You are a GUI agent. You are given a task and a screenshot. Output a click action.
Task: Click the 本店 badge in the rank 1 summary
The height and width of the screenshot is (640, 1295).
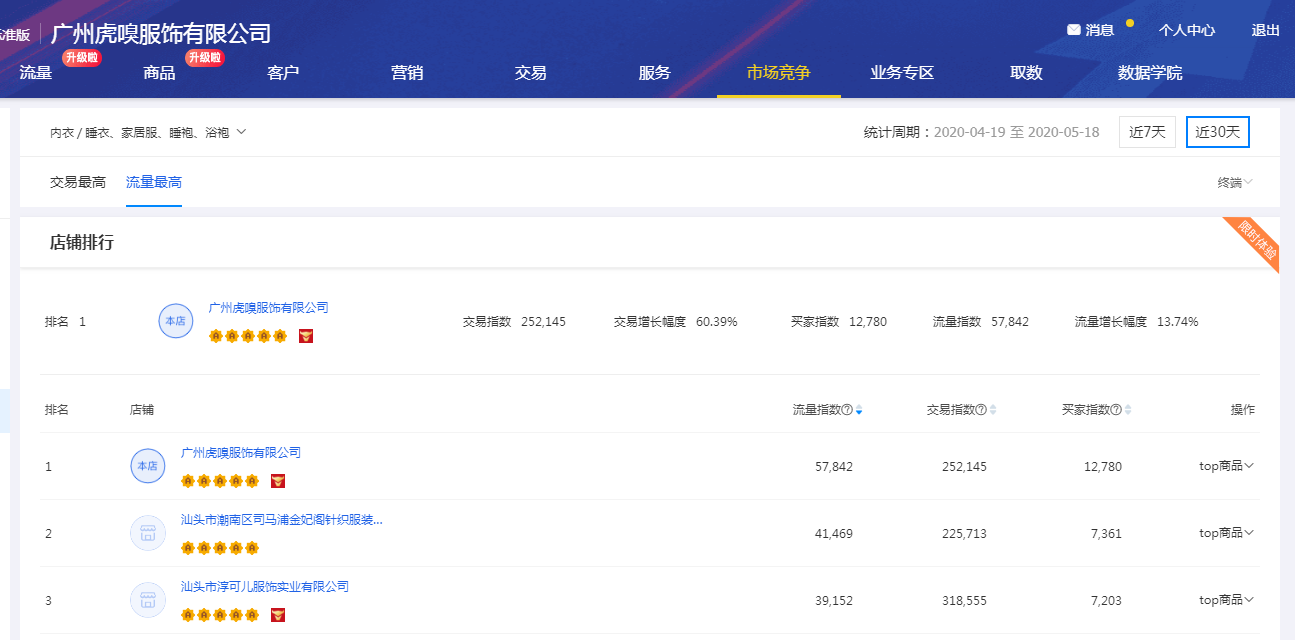tap(175, 321)
